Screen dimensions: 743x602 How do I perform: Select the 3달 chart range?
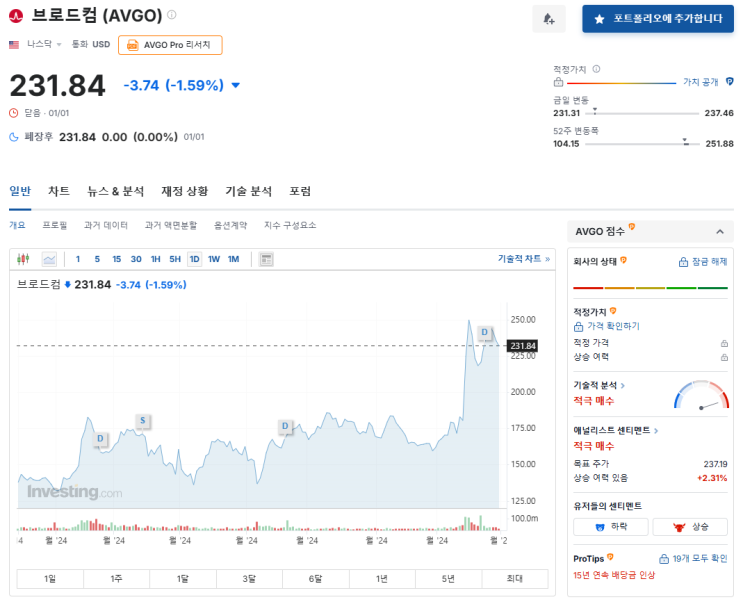coord(249,579)
